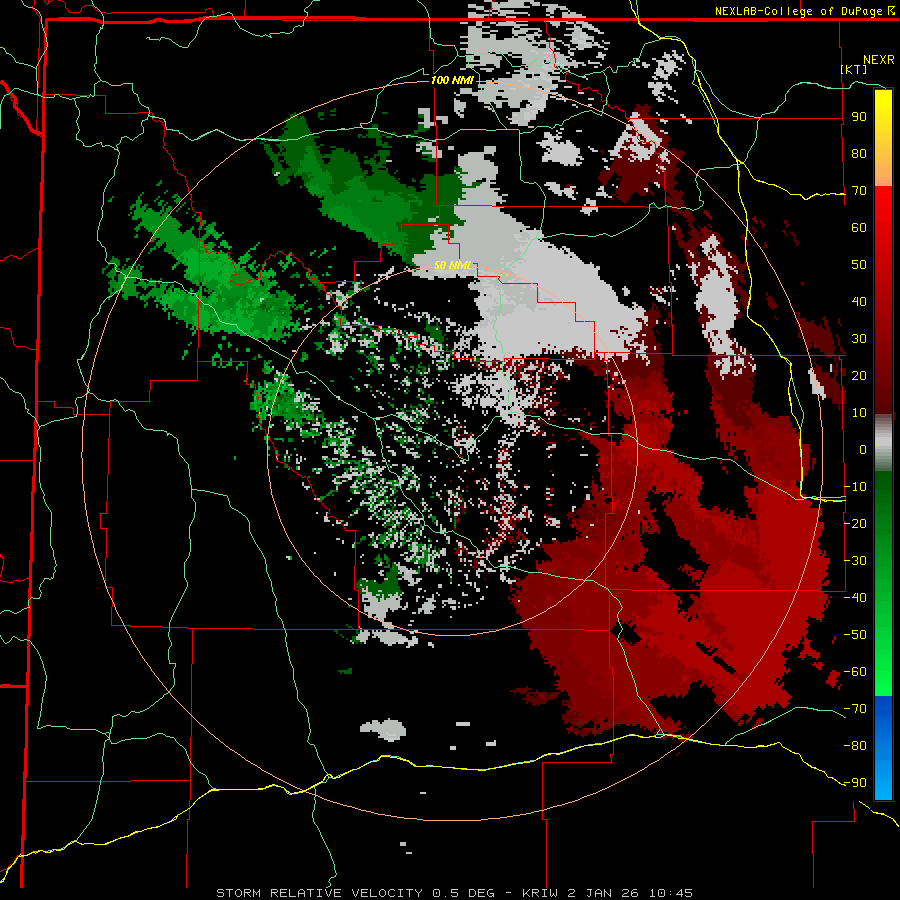Click the blue bottom segment of the color bar

pyautogui.click(x=883, y=747)
